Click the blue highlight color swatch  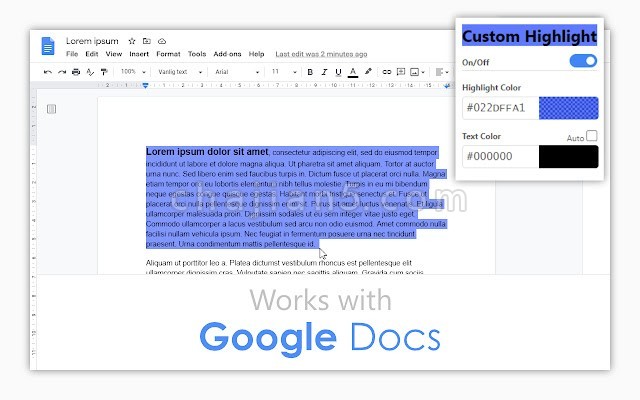pos(569,108)
